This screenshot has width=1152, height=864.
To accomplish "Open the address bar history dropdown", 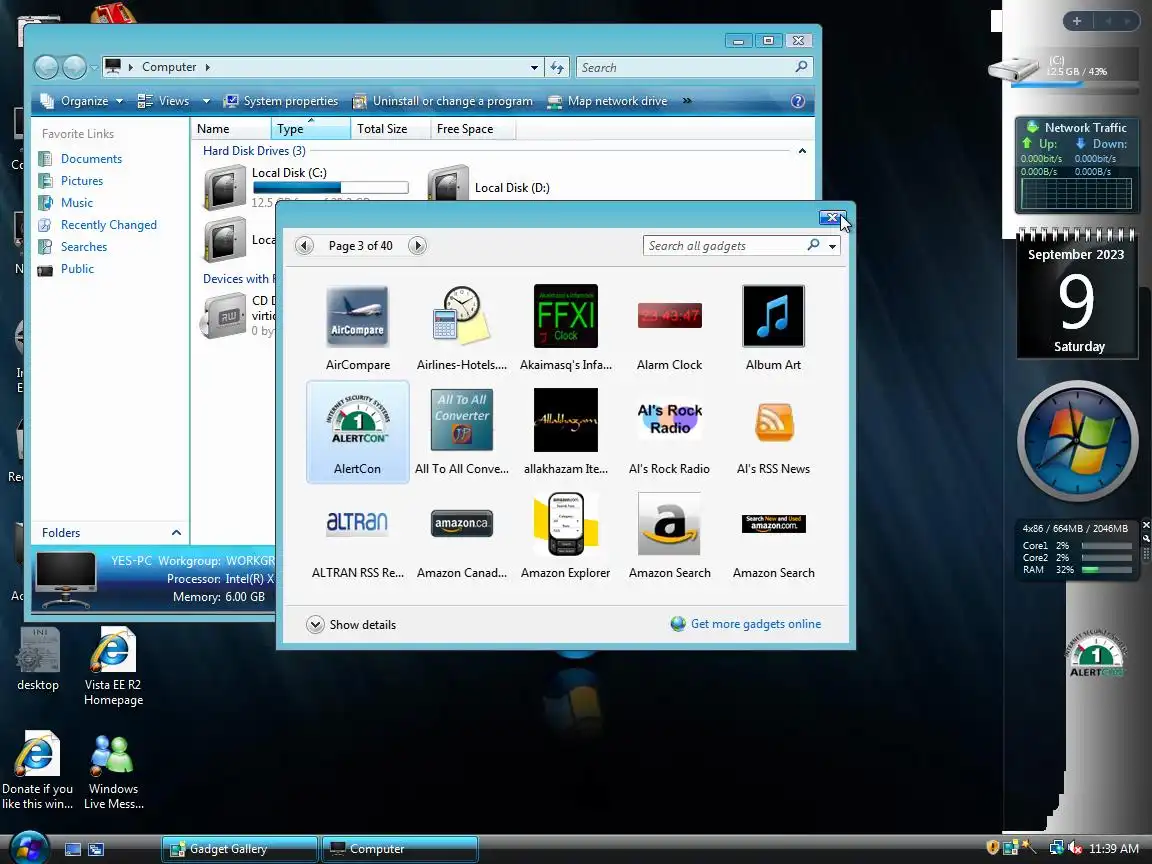I will [534, 68].
